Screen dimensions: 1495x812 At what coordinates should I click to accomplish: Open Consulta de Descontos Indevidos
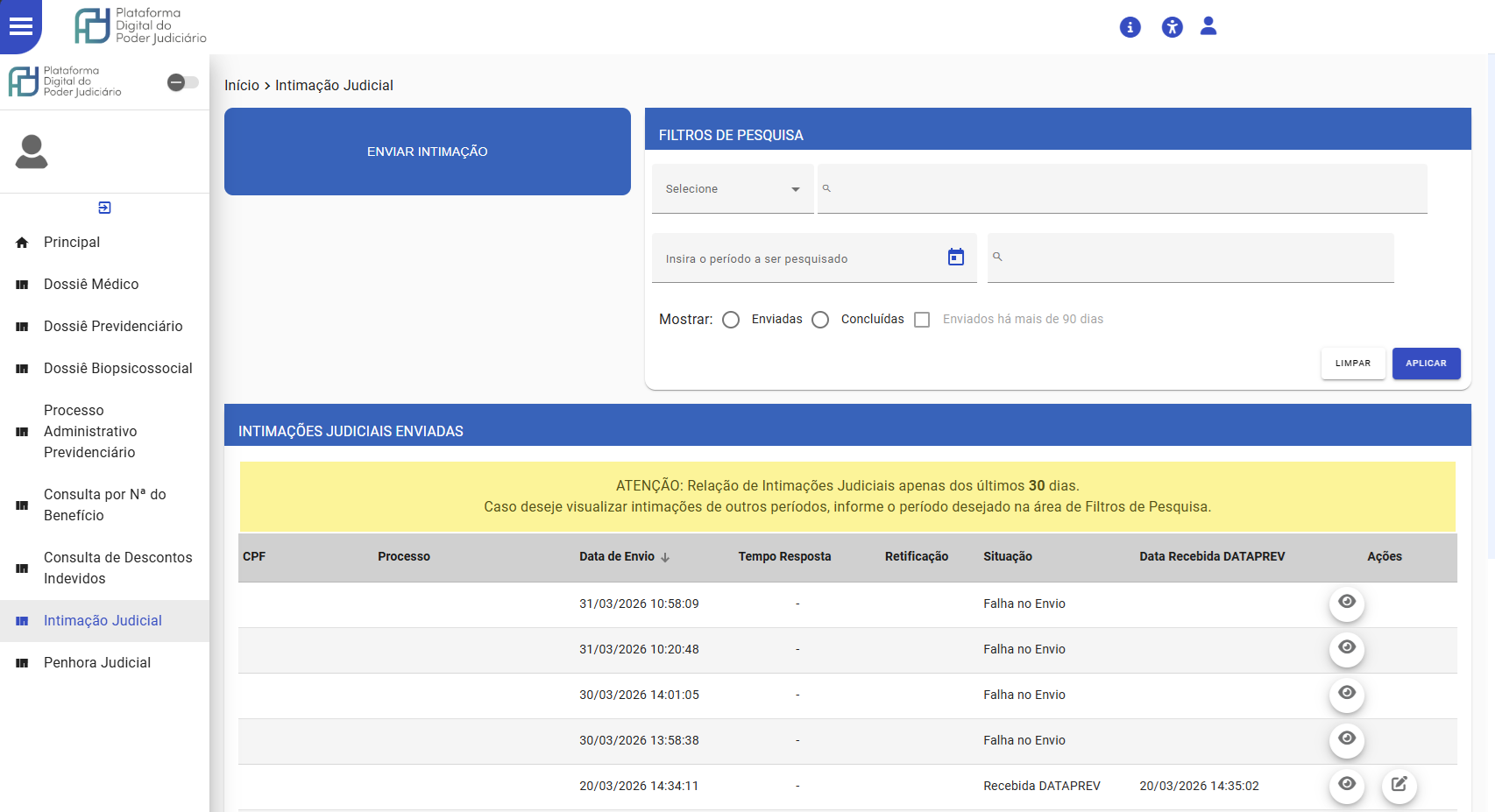(x=104, y=568)
